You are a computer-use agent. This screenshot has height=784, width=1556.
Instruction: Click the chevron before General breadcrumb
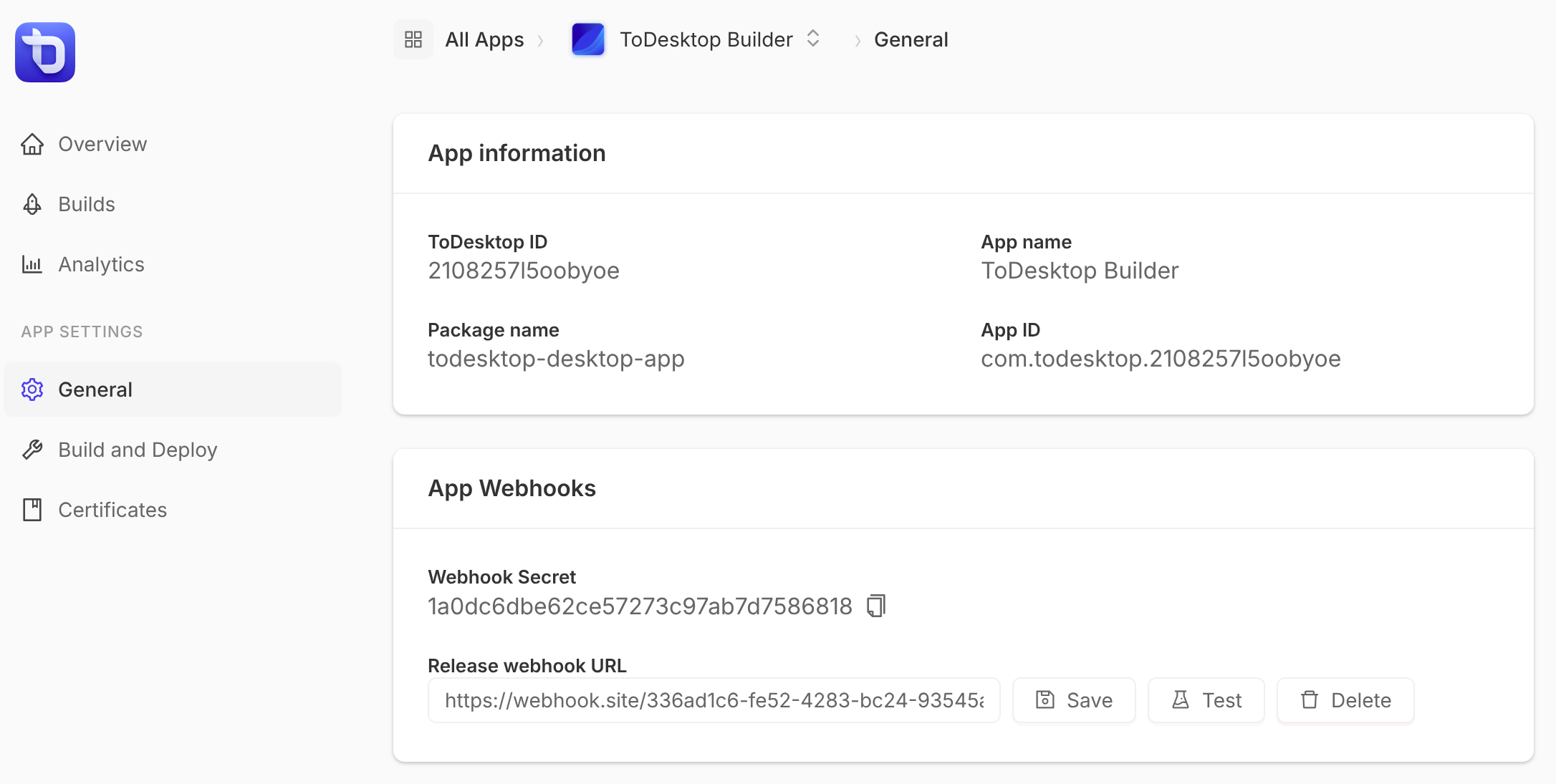pyautogui.click(x=857, y=40)
